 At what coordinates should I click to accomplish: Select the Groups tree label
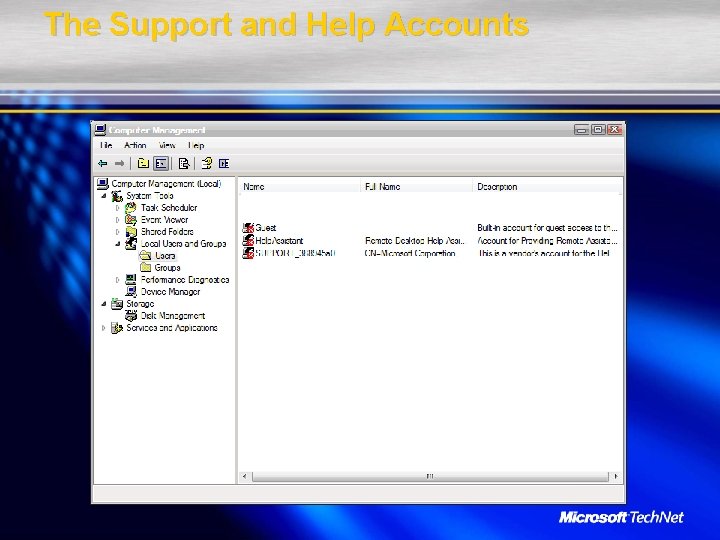[x=167, y=267]
